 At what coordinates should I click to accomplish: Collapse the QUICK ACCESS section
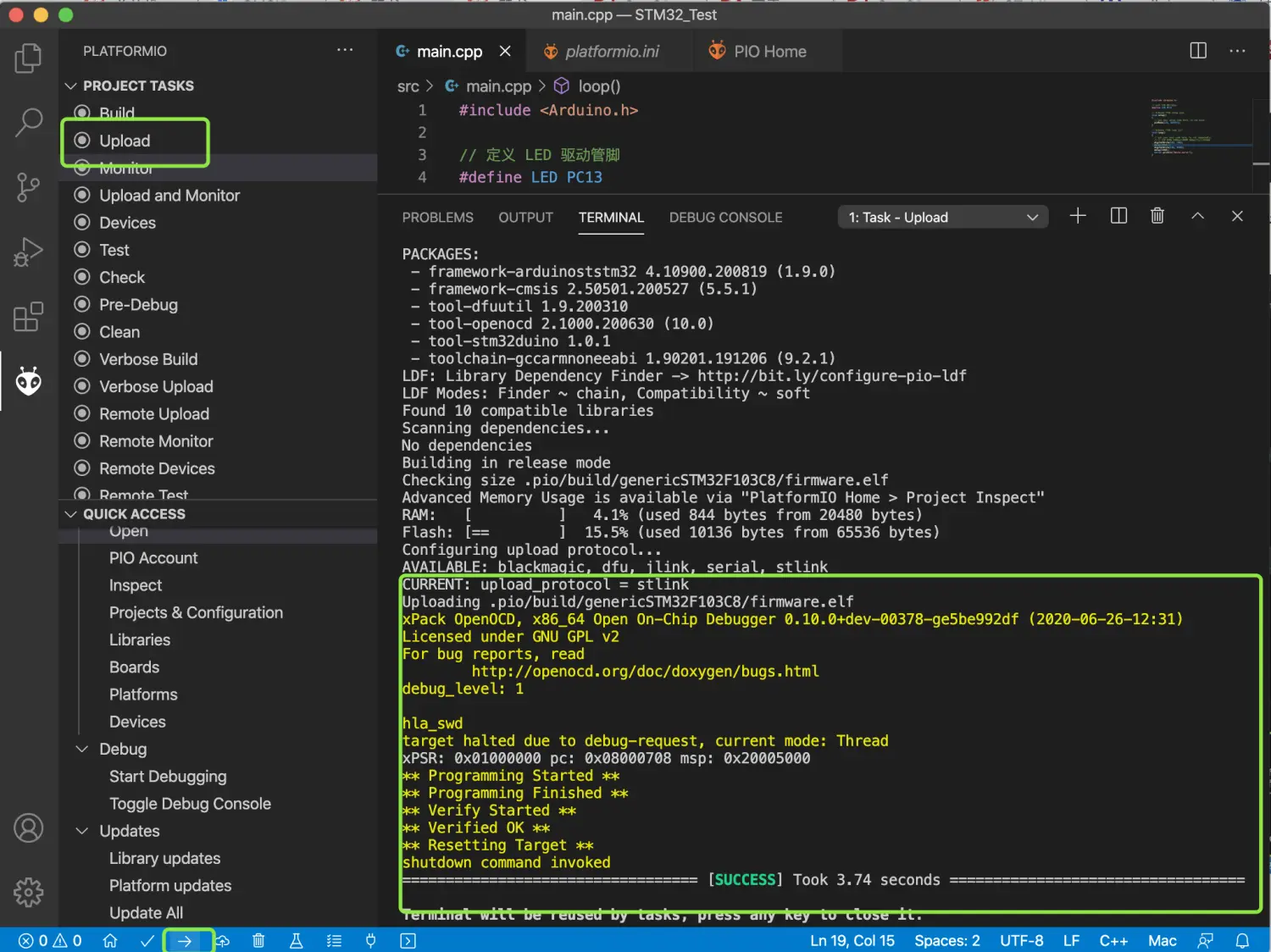pos(71,514)
